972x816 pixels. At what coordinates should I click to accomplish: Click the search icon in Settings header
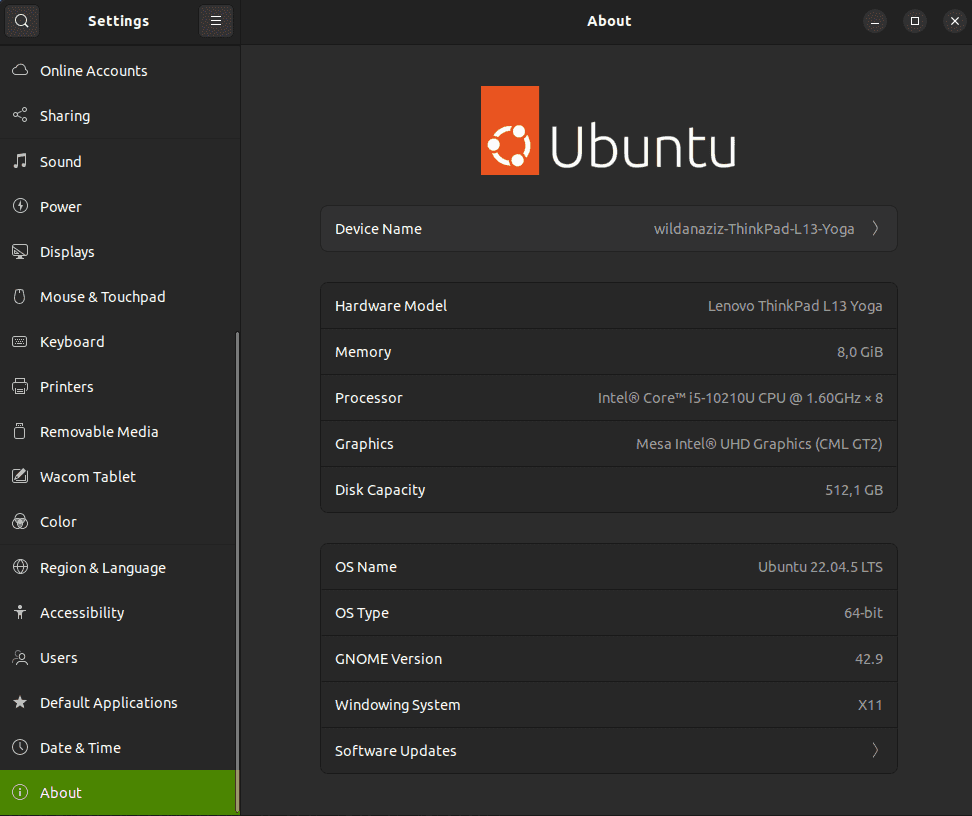[x=22, y=21]
